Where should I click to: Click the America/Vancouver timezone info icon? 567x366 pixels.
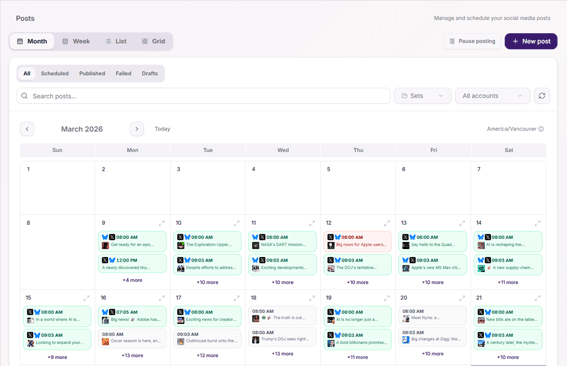tap(541, 129)
